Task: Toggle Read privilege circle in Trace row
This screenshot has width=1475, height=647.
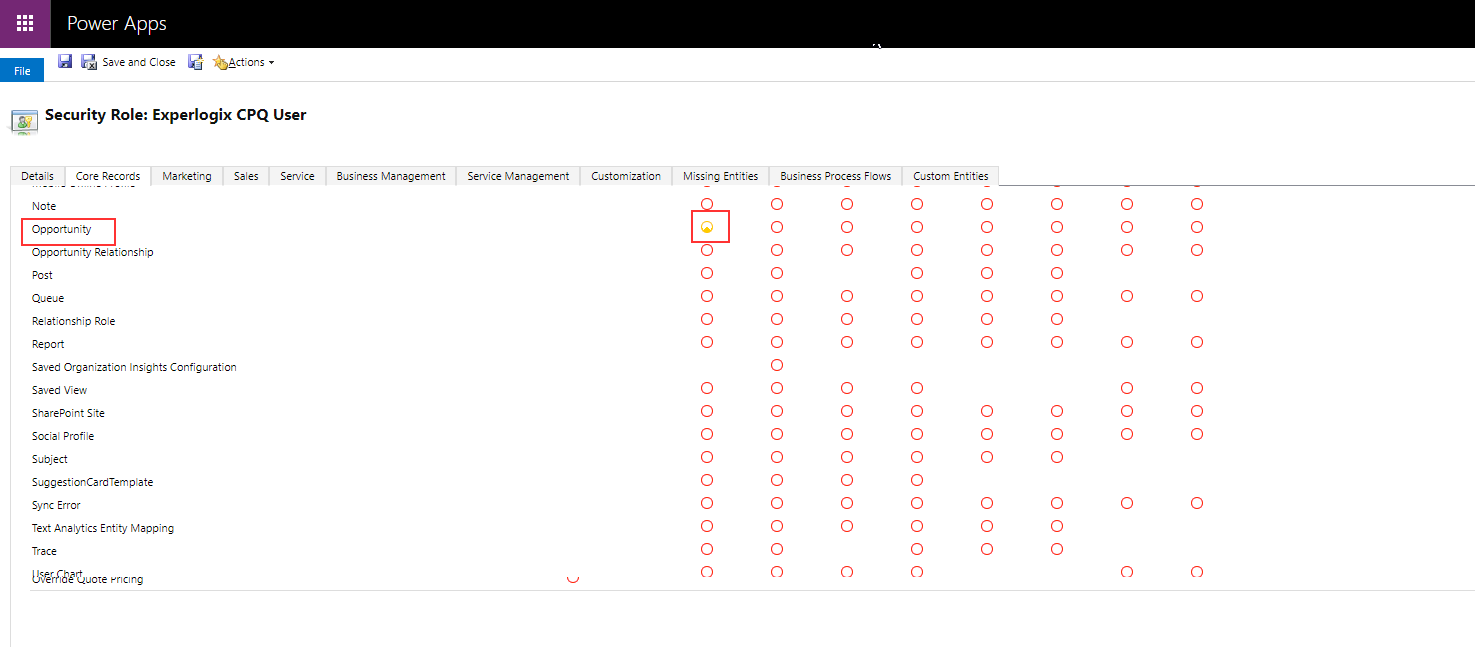Action: (x=777, y=549)
